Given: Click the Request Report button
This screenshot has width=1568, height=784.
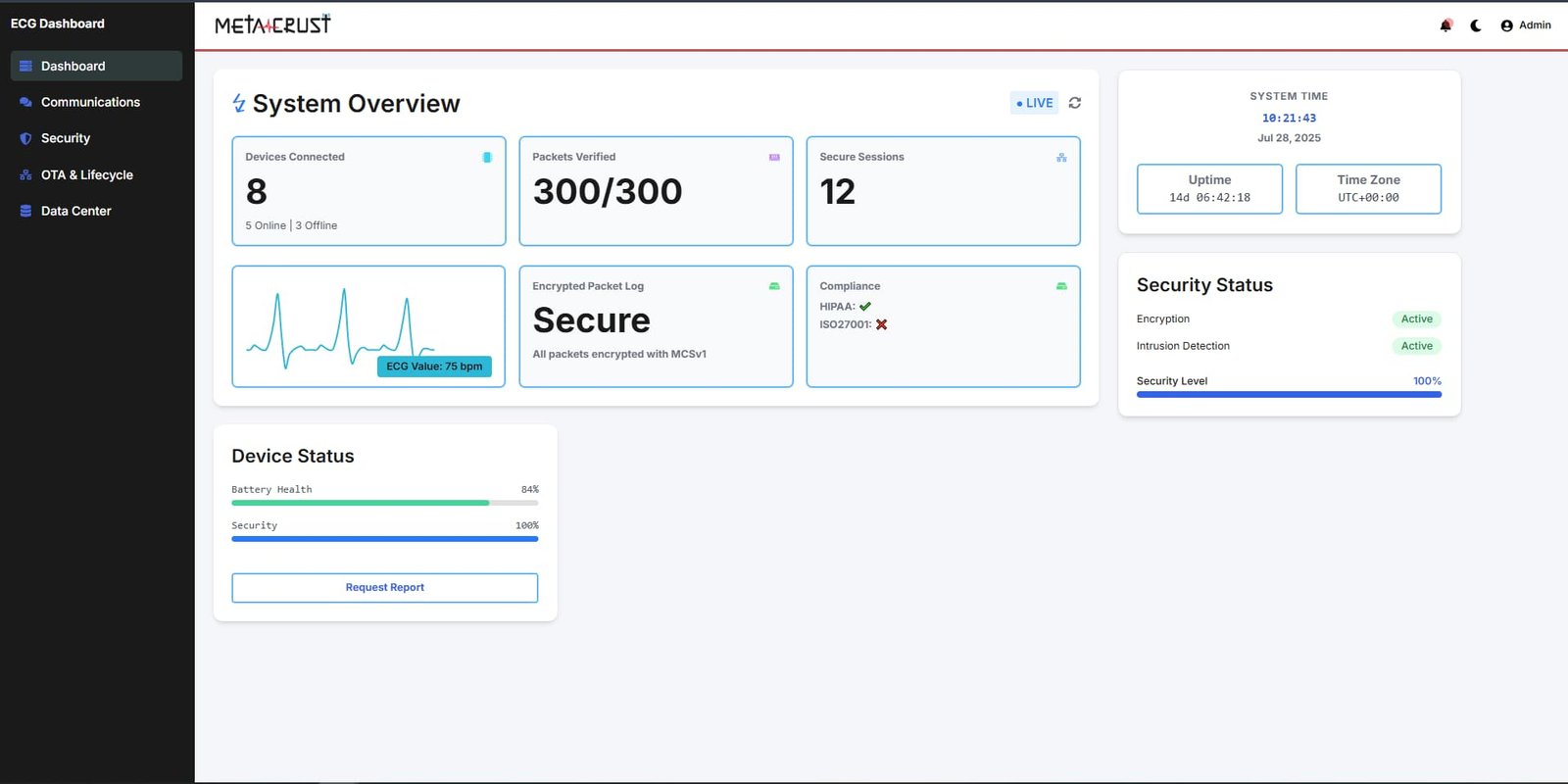Looking at the screenshot, I should click(384, 587).
